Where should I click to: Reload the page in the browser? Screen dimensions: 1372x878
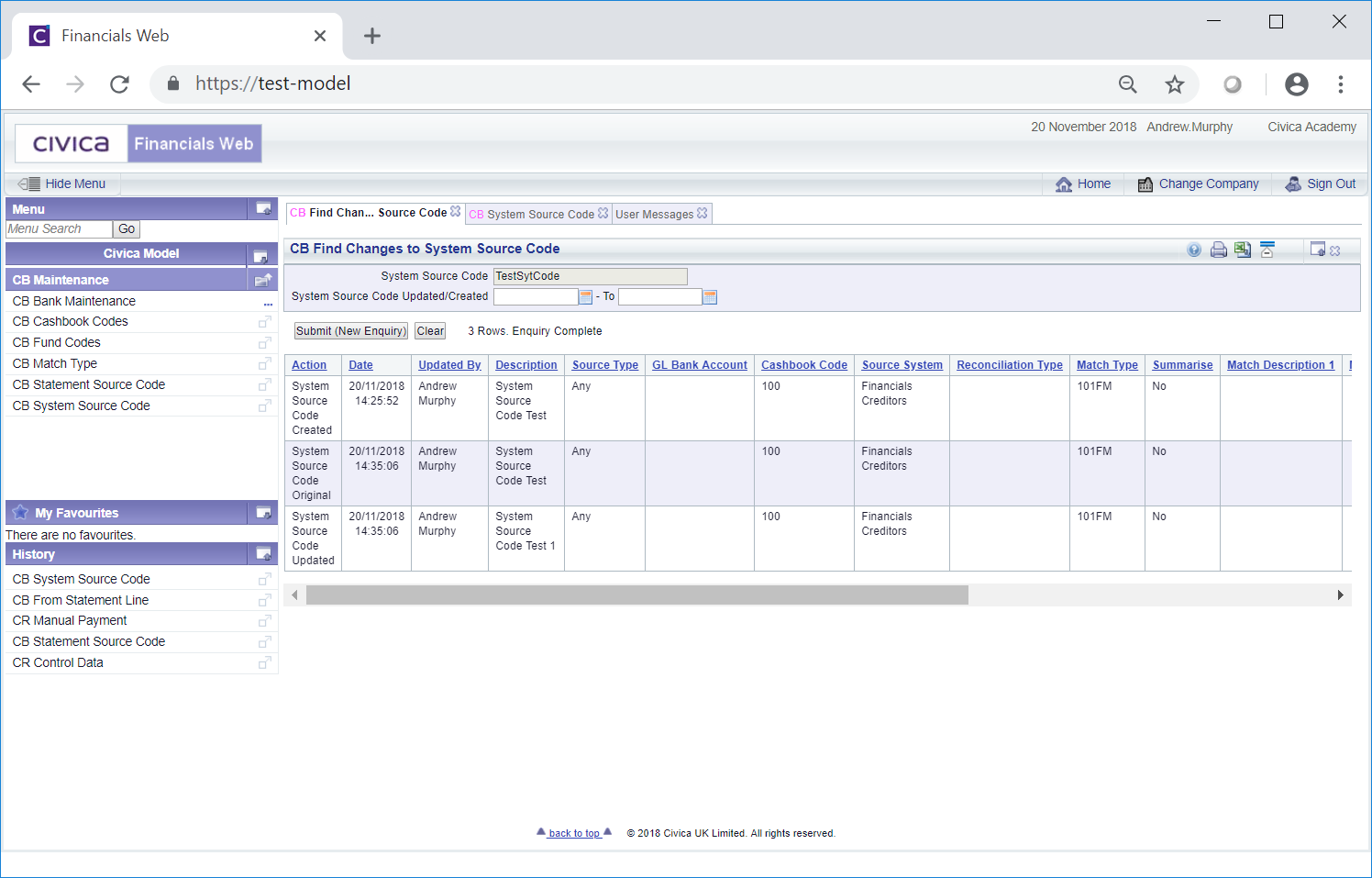(x=119, y=84)
